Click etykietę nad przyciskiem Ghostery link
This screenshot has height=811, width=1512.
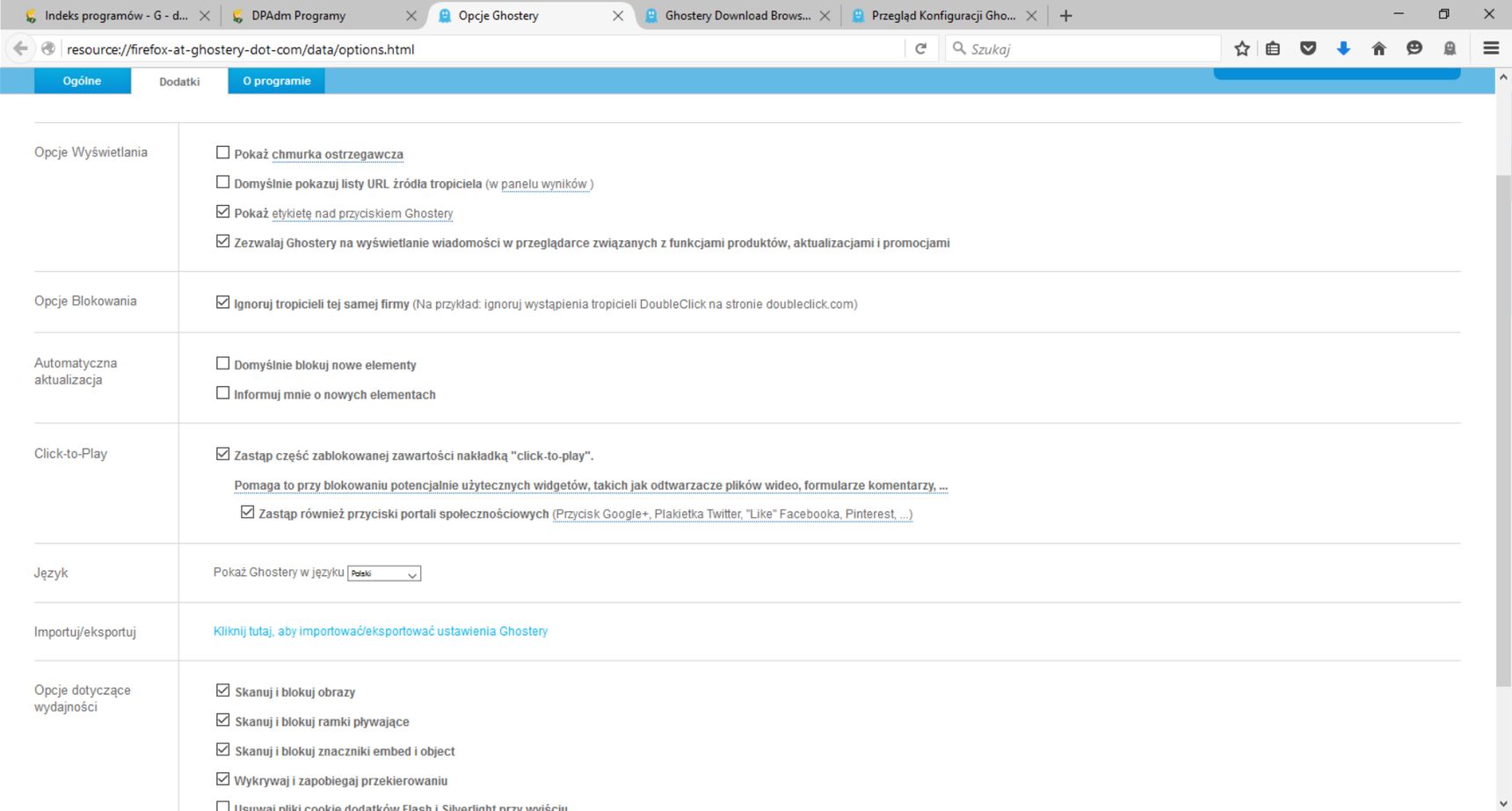point(362,214)
